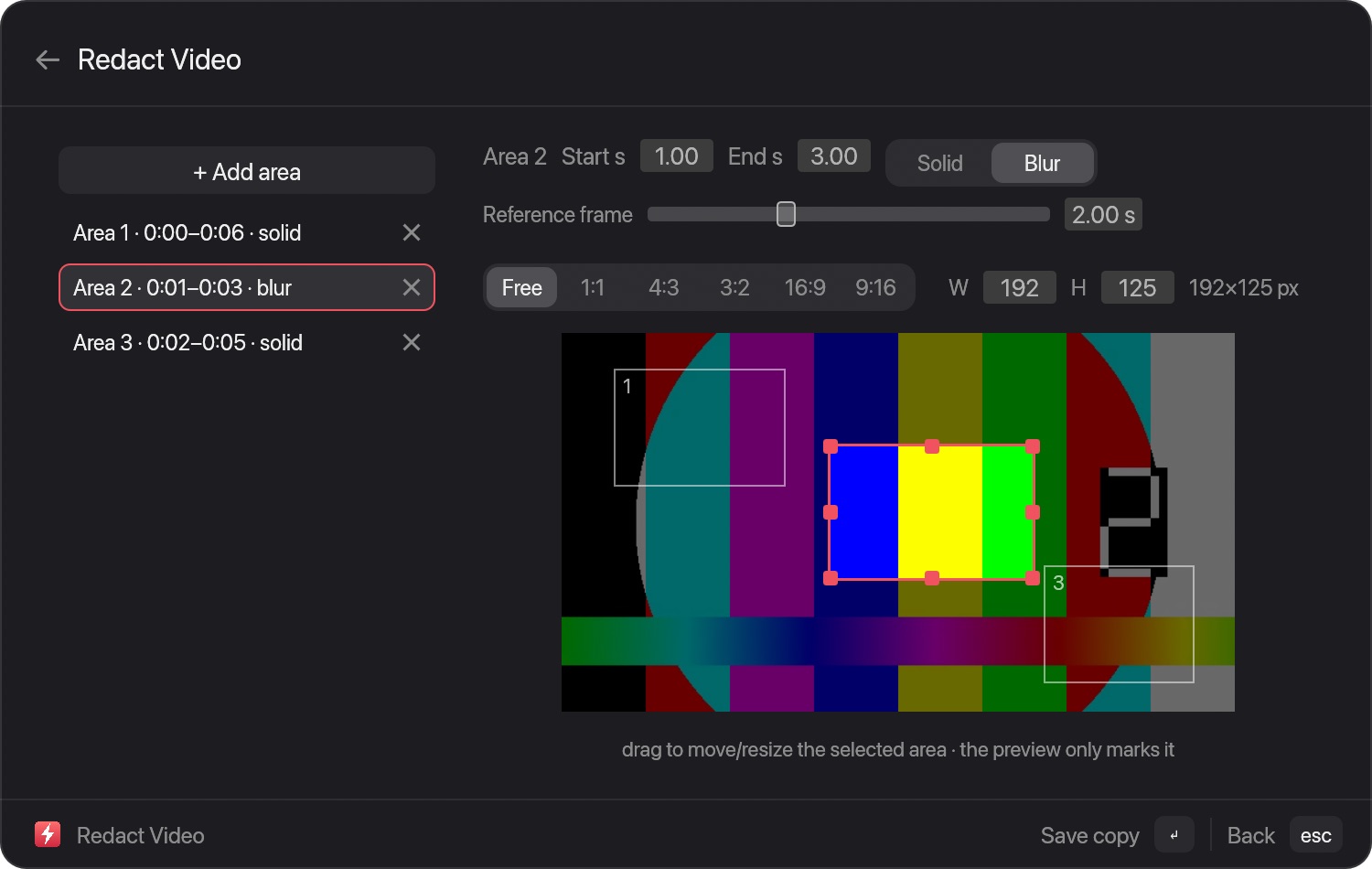Click the reference time value 2.00 s
1372x869 pixels.
(x=1103, y=215)
